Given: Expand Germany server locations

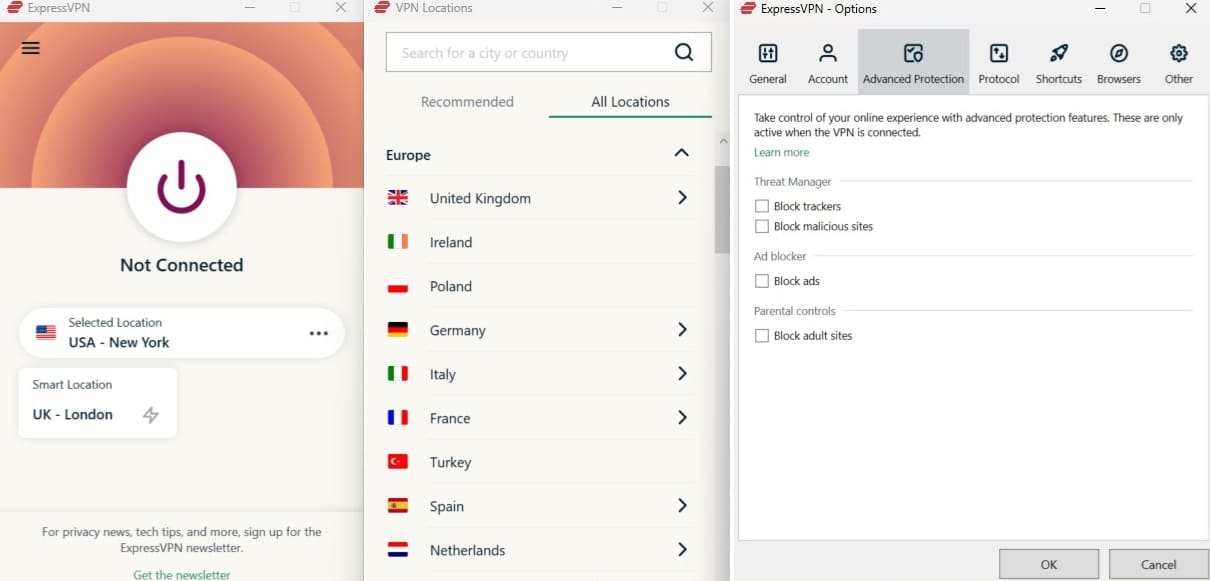Looking at the screenshot, I should tap(682, 330).
